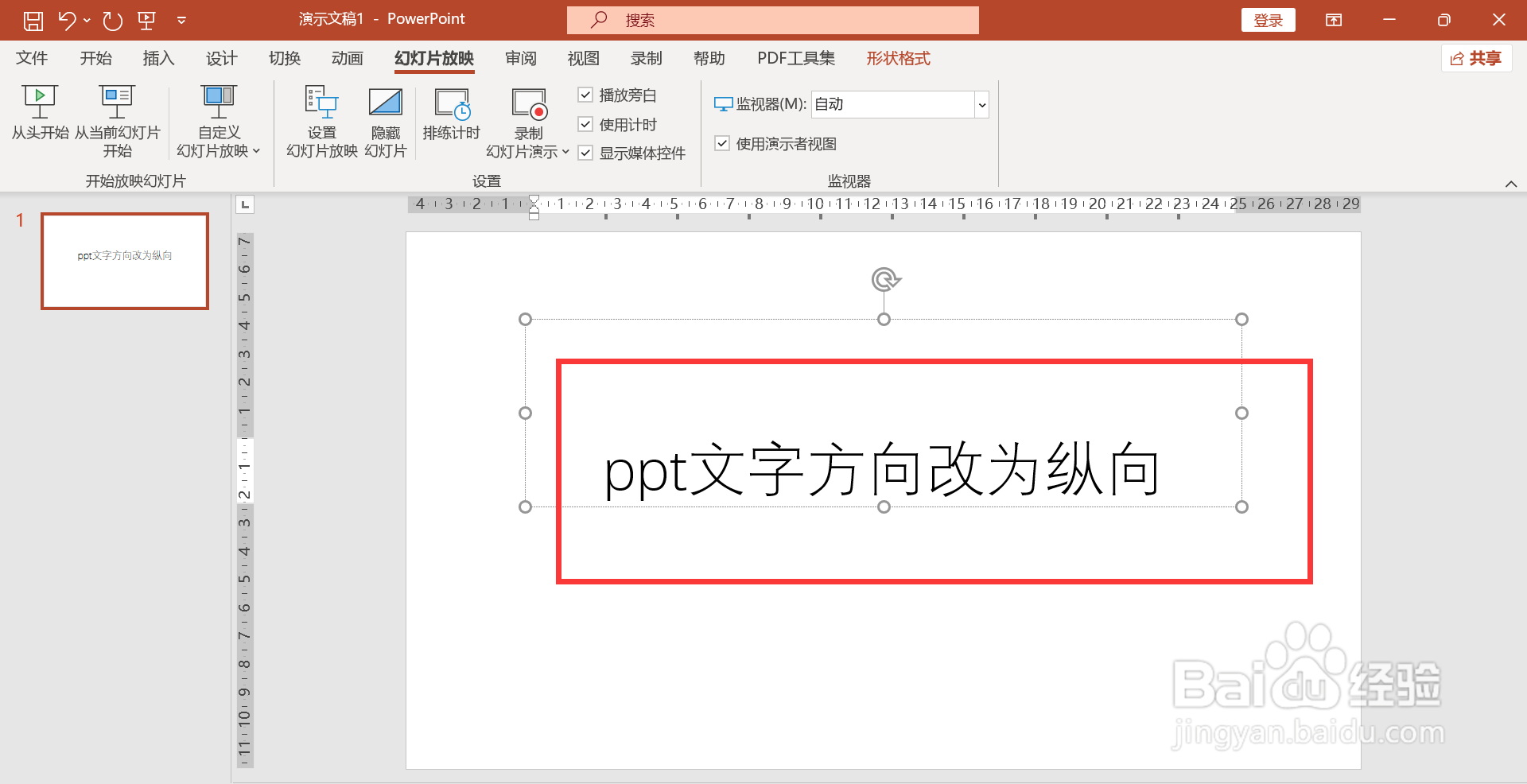The width and height of the screenshot is (1527, 784).
Task: Switch to the 插入 ribbon tab
Action: pos(158,58)
